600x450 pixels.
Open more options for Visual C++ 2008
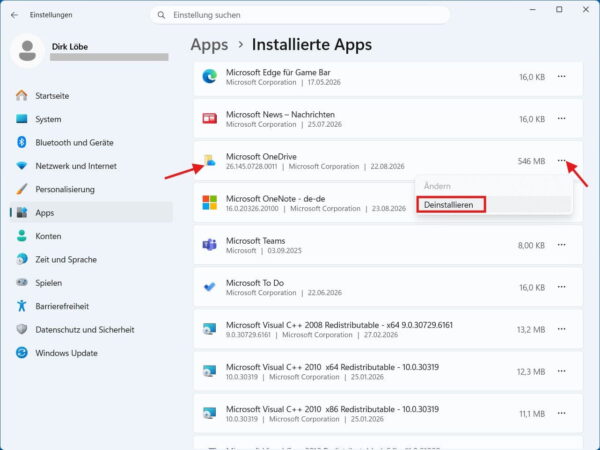561,329
